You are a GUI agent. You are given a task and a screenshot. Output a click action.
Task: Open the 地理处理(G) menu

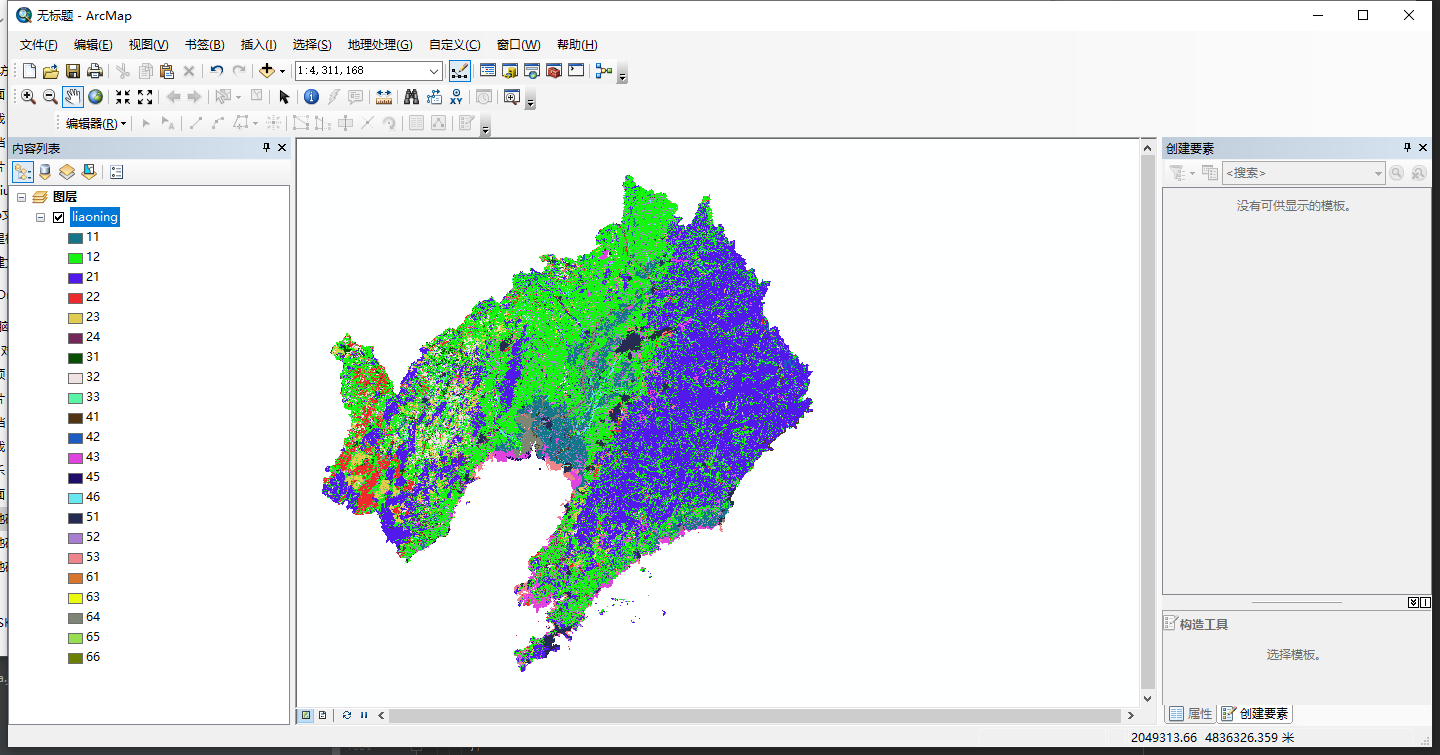coord(379,44)
